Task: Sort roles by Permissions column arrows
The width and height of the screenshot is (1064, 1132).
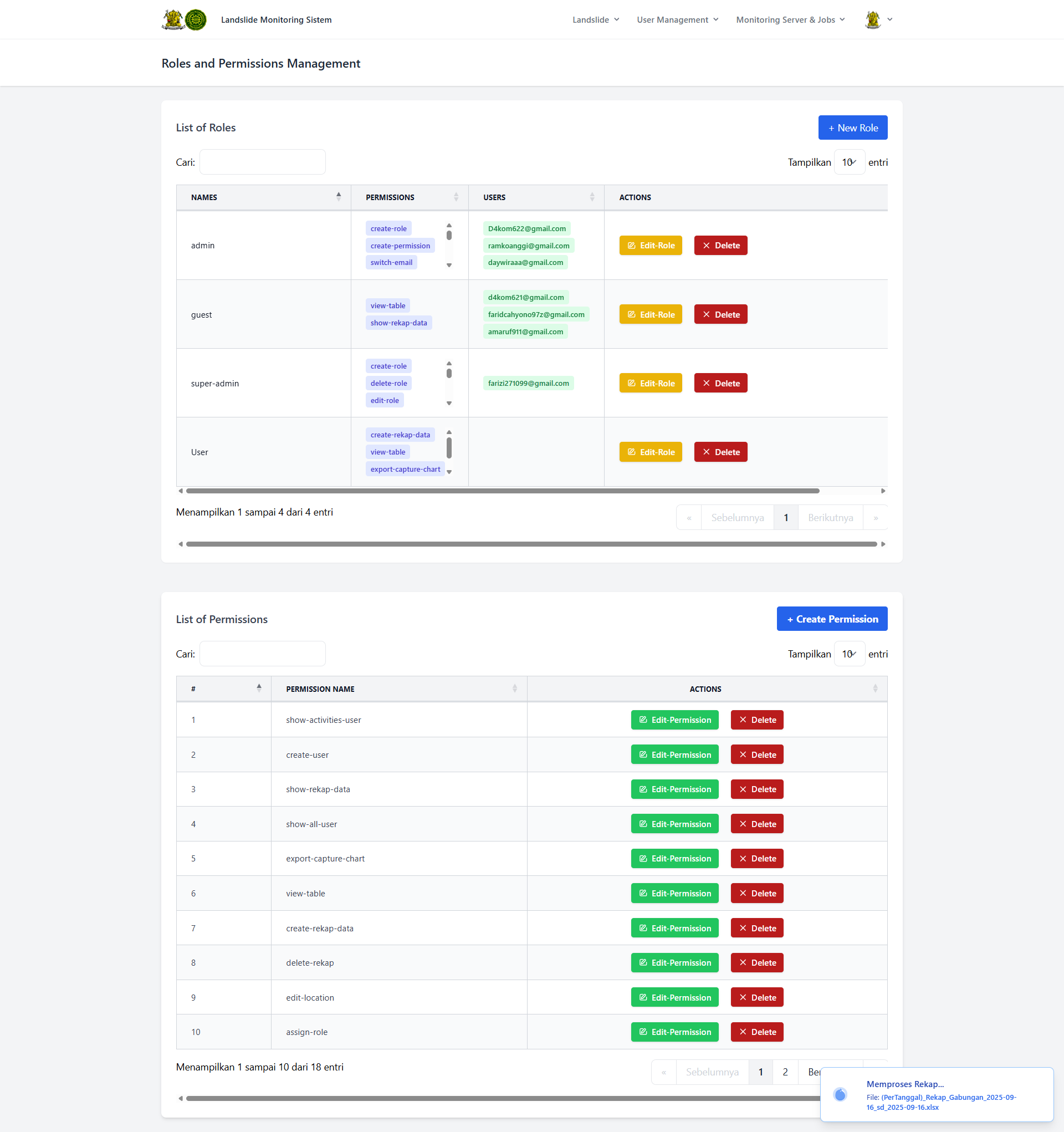Action: 456,197
